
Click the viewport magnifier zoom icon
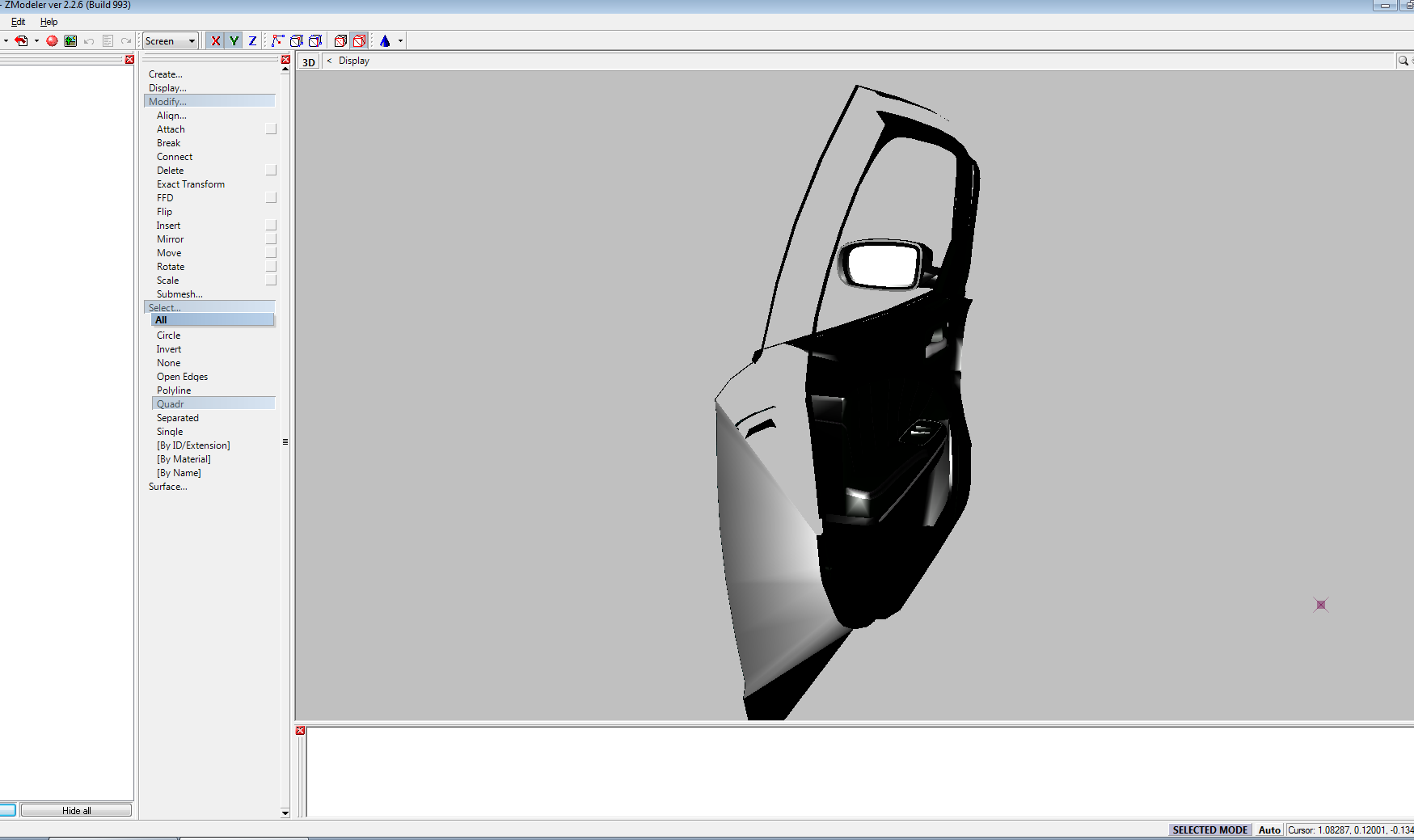[x=1403, y=61]
